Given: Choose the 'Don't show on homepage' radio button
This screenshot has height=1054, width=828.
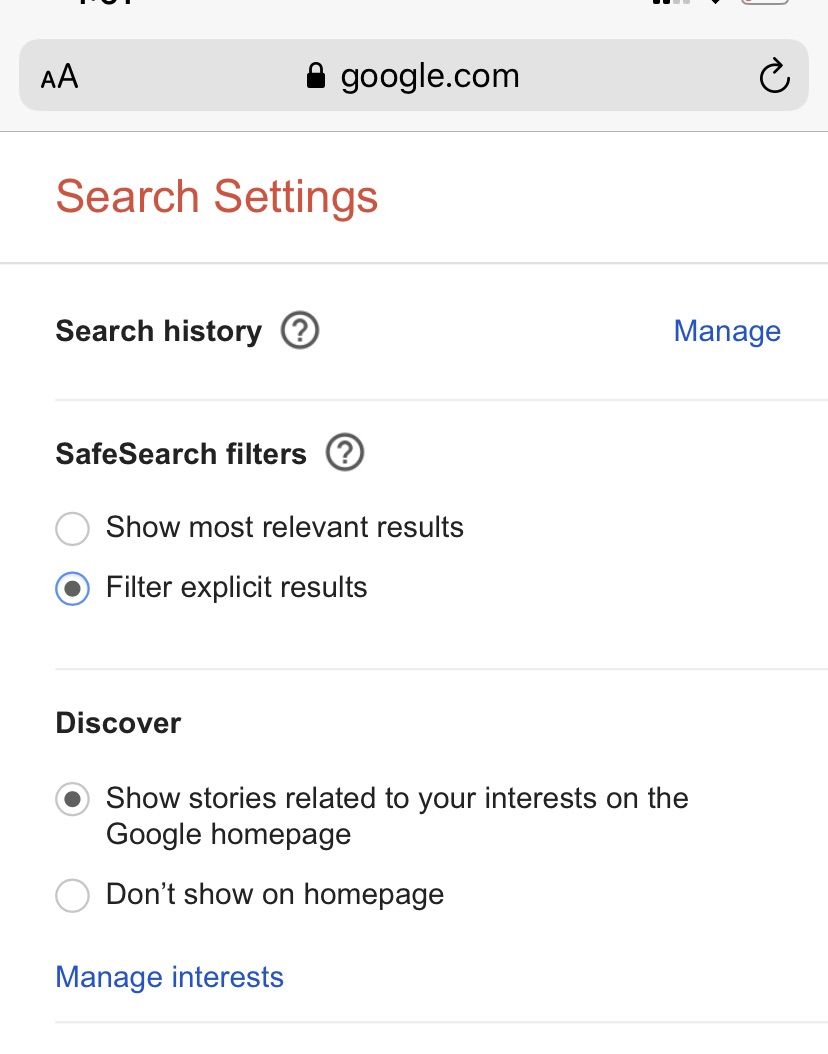Looking at the screenshot, I should click(x=73, y=895).
